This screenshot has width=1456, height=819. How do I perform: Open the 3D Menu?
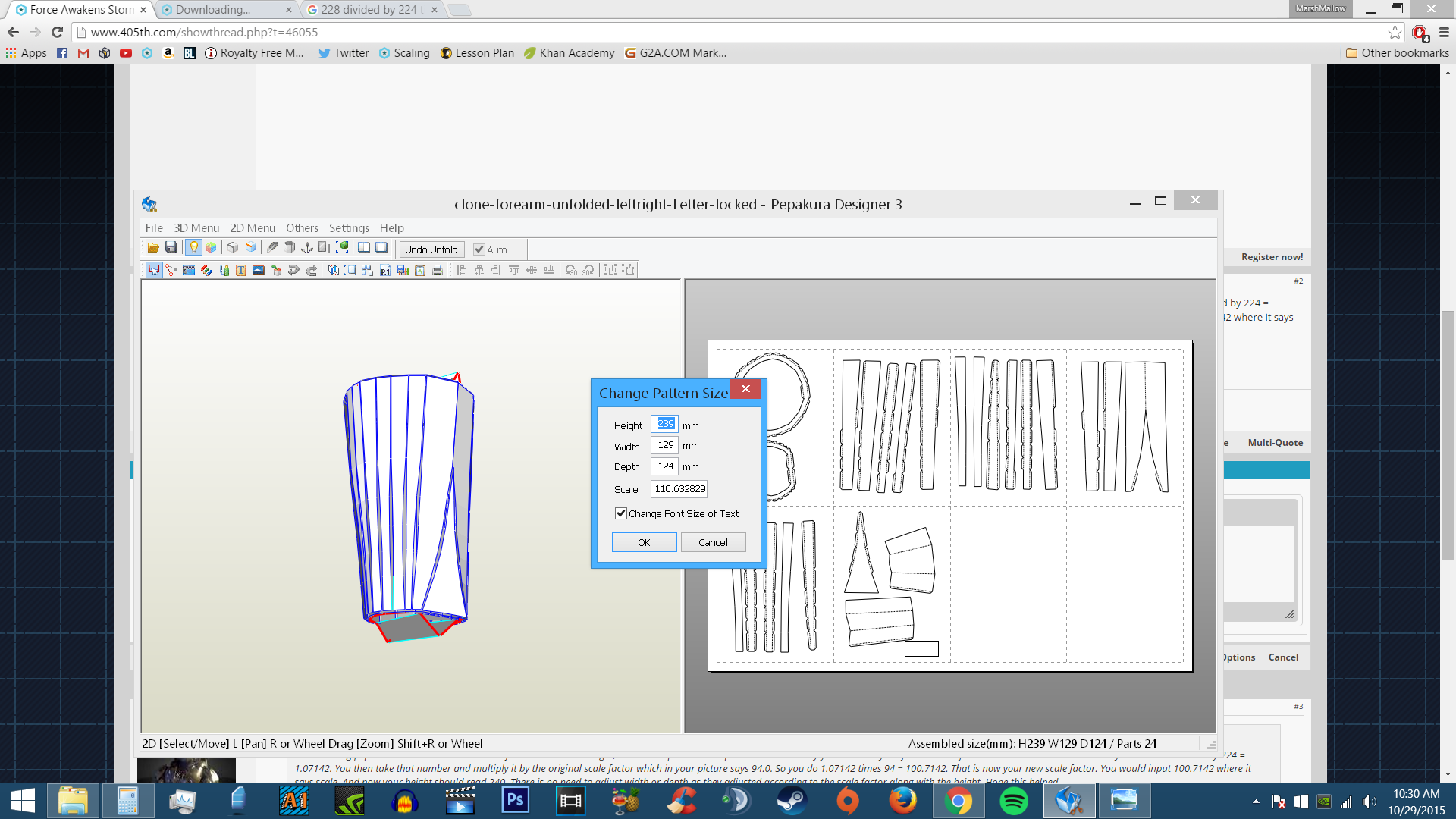[x=196, y=227]
